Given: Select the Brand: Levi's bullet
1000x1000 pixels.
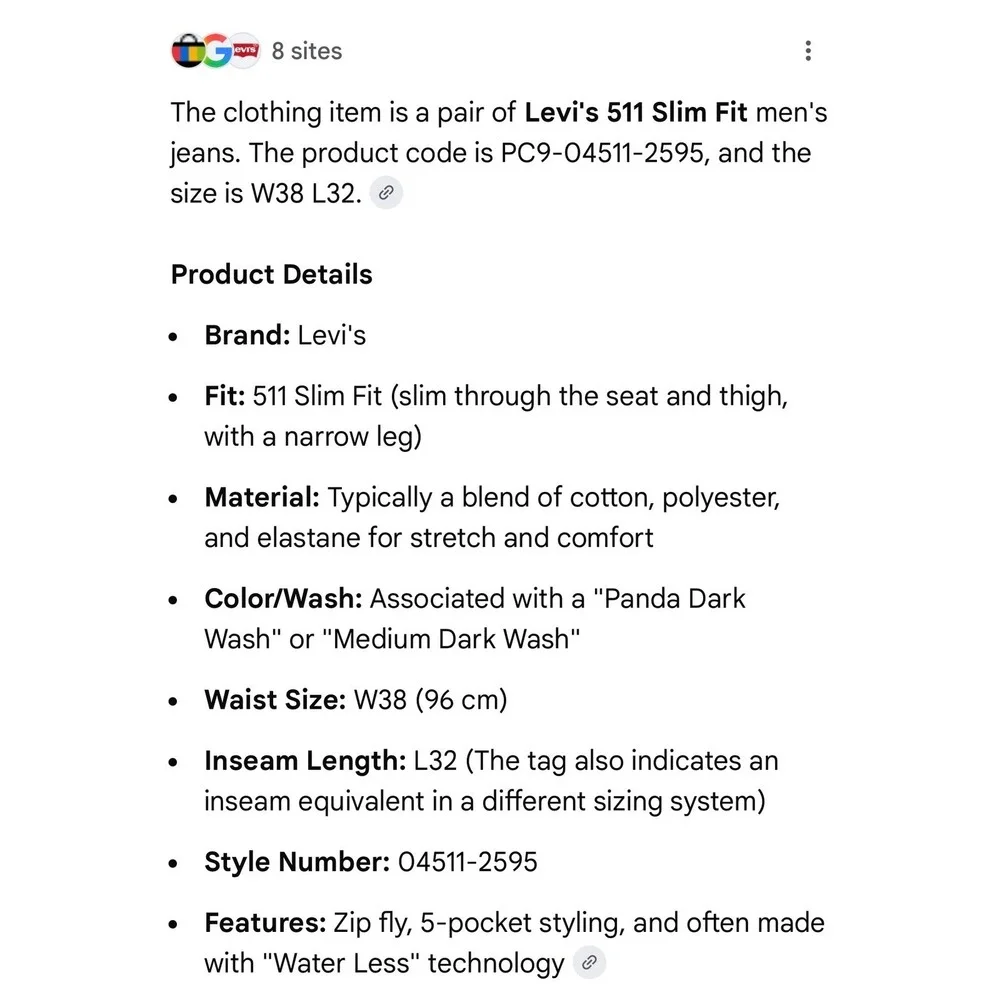Looking at the screenshot, I should pos(285,335).
